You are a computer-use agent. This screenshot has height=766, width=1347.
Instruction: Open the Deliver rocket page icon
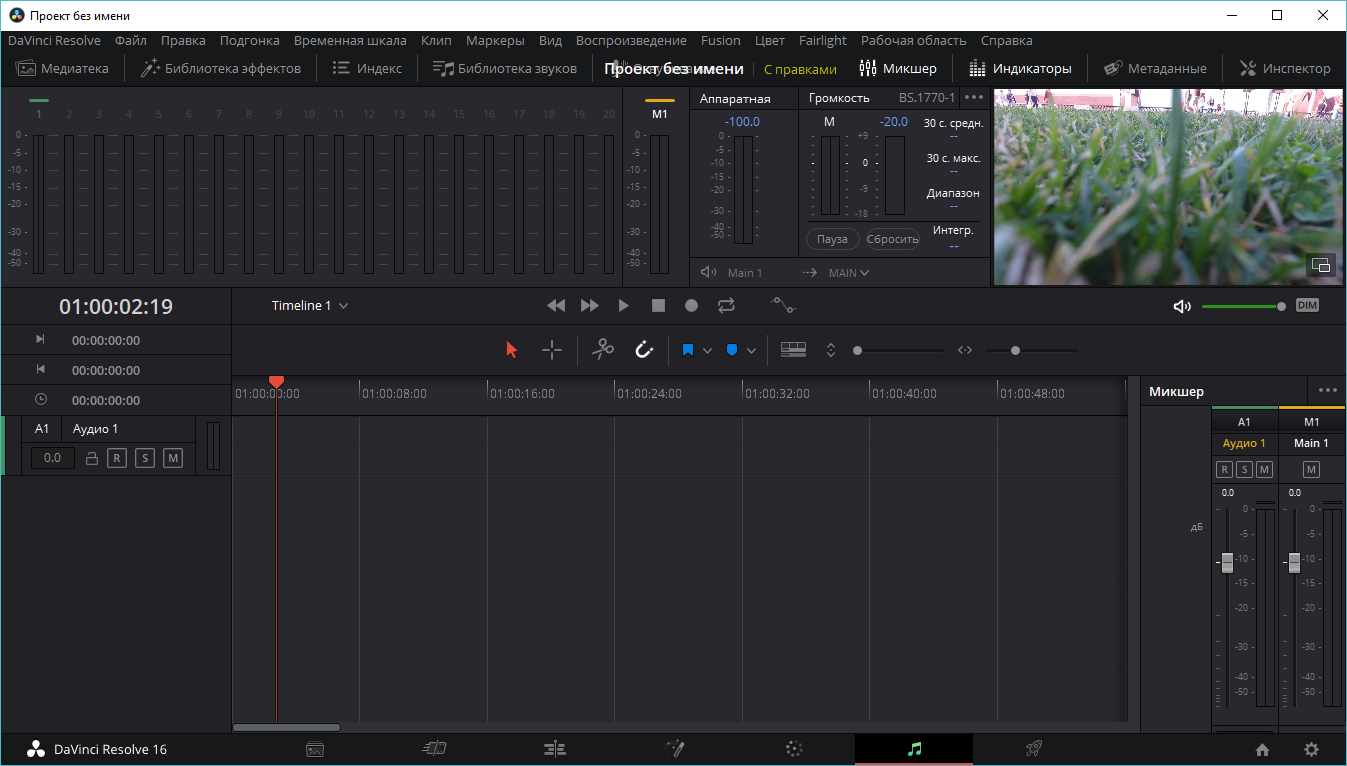point(1034,748)
